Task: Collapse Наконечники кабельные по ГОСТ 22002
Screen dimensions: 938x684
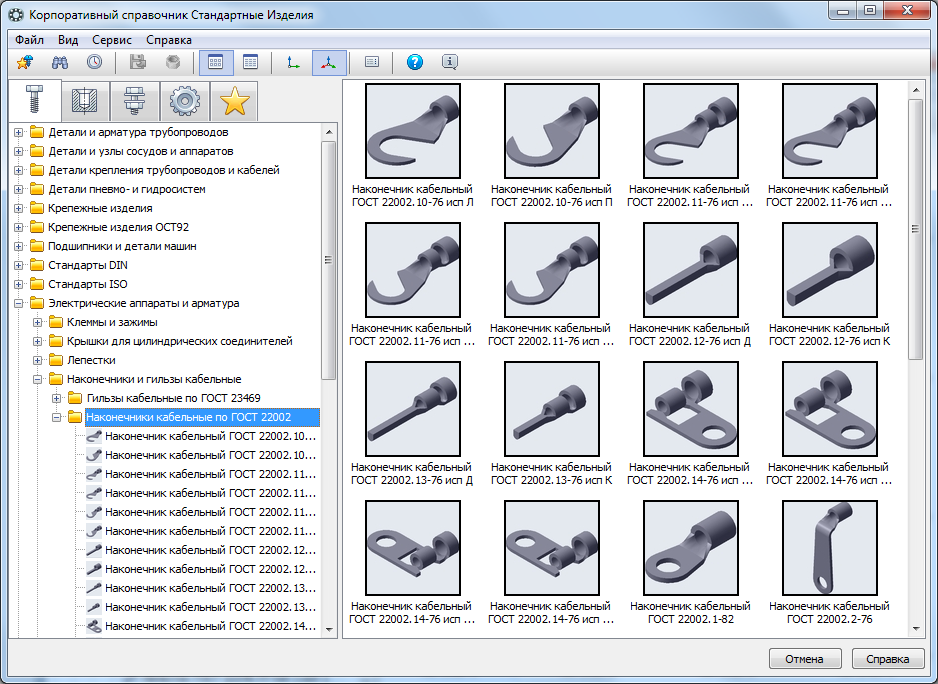Action: 57,418
